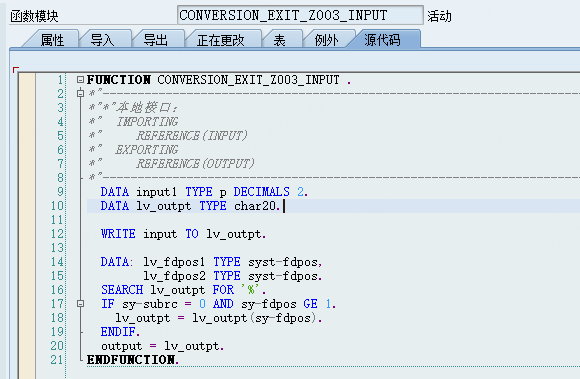This screenshot has width=580, height=379.
Task: Collapse the FUNCTION block on line 1
Action: click(80, 79)
